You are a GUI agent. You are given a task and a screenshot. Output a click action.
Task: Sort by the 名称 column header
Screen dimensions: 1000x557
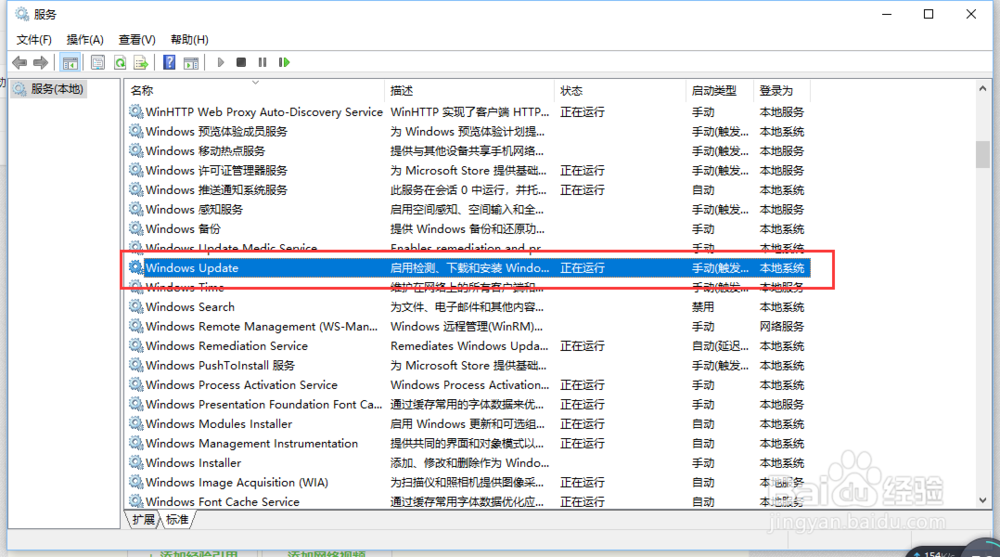point(256,91)
